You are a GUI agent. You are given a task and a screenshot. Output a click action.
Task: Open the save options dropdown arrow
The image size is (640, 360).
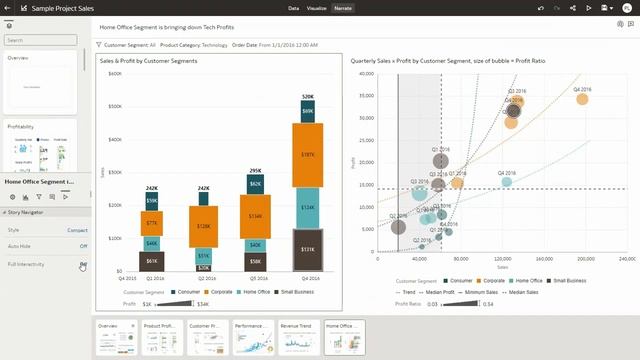(x=611, y=8)
